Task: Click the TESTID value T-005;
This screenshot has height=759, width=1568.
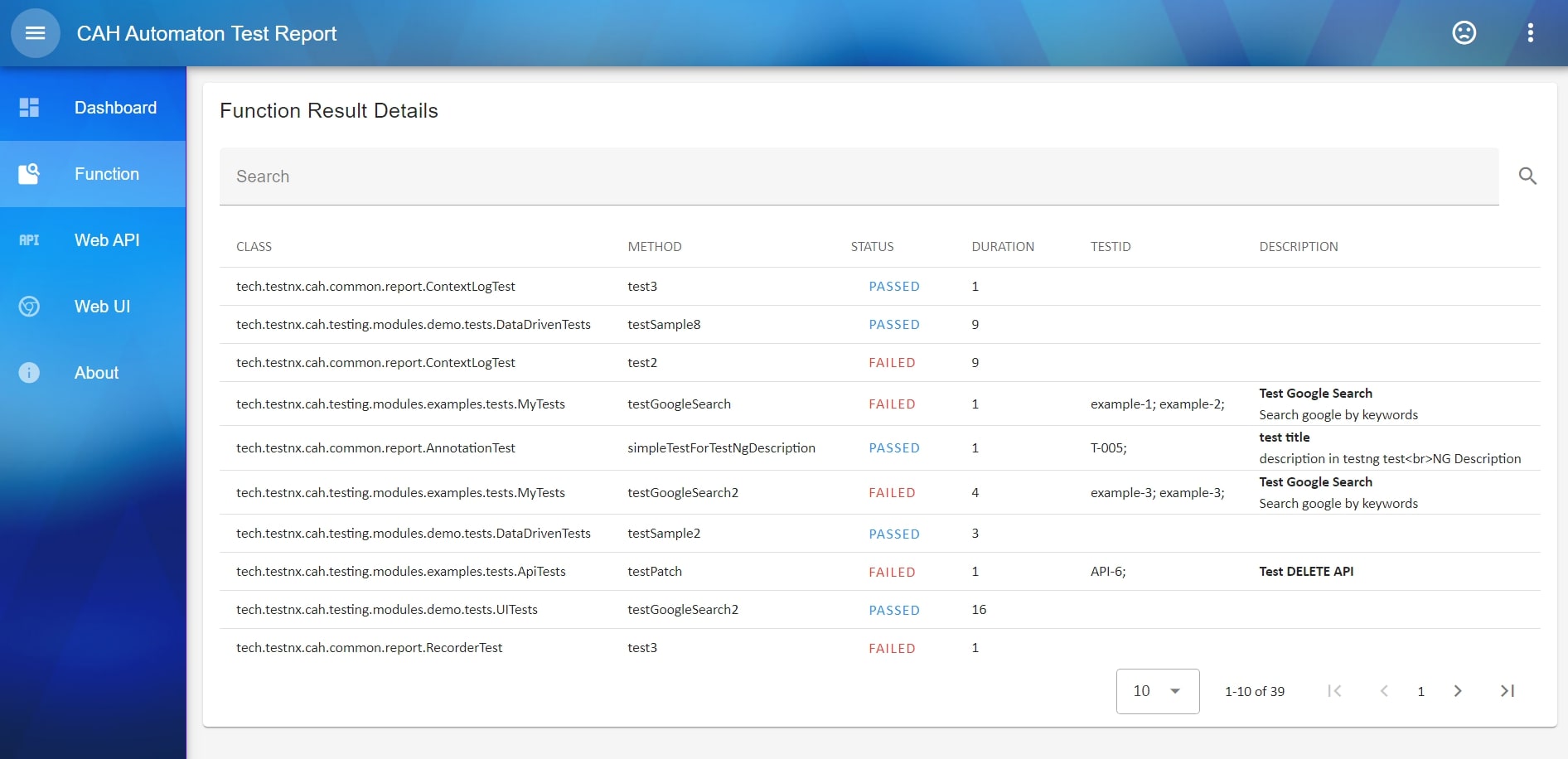Action: (x=1109, y=447)
